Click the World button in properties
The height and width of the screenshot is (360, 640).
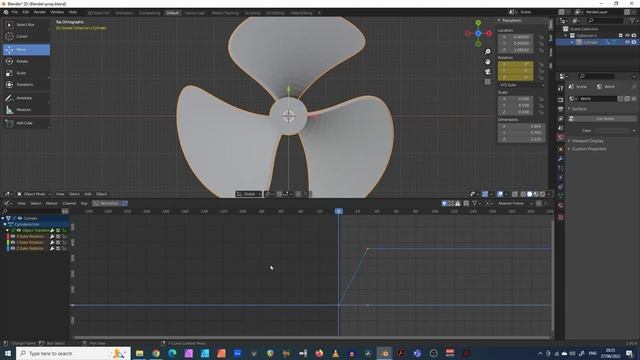(x=606, y=87)
